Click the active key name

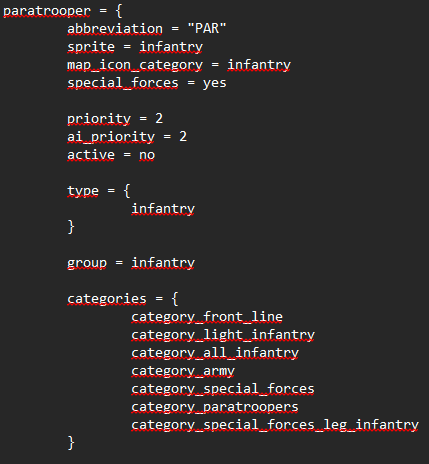(91, 155)
